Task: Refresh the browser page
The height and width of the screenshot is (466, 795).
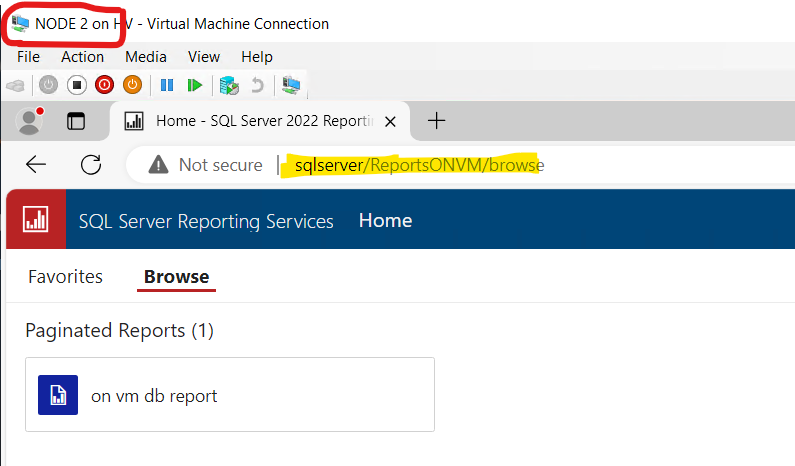Action: (x=91, y=165)
